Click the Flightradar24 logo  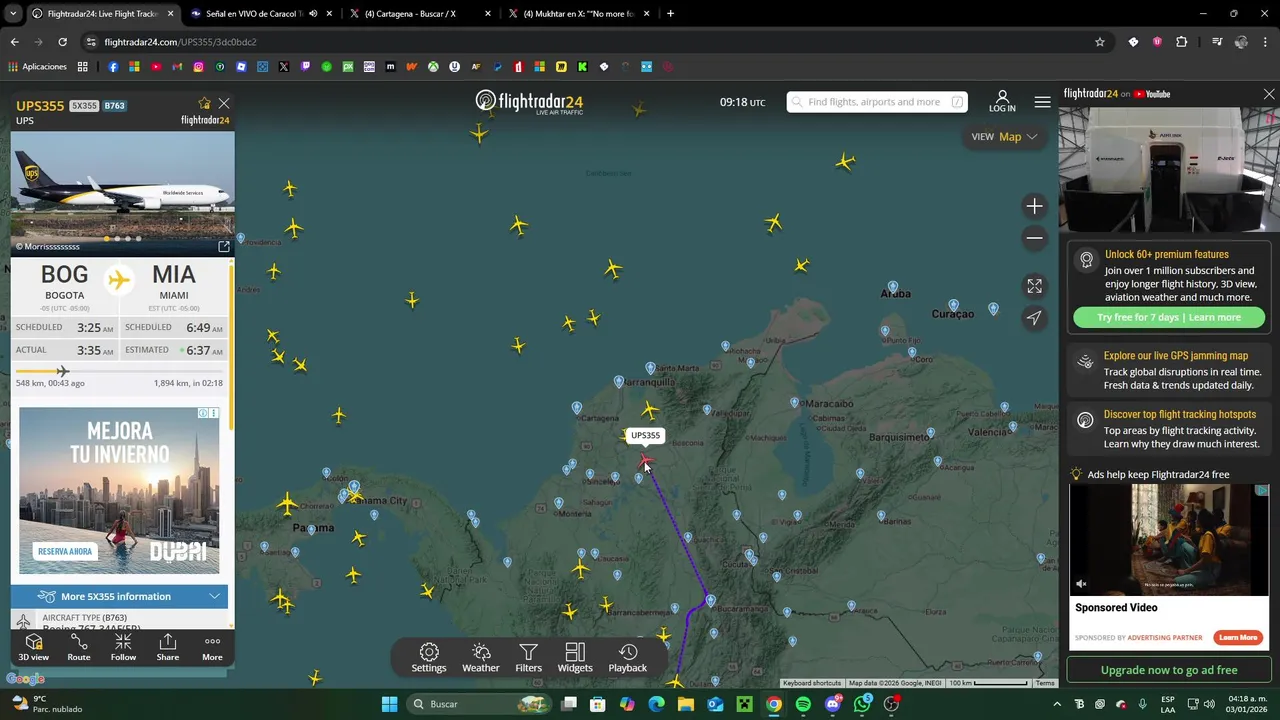(529, 102)
